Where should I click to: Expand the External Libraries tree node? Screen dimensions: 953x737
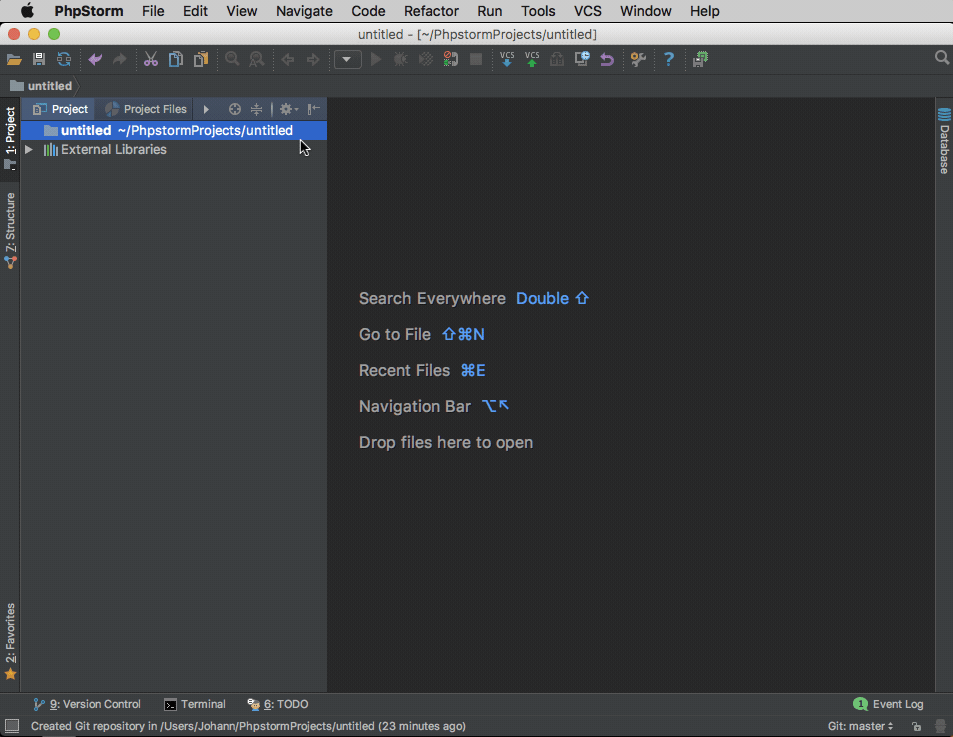coord(29,150)
